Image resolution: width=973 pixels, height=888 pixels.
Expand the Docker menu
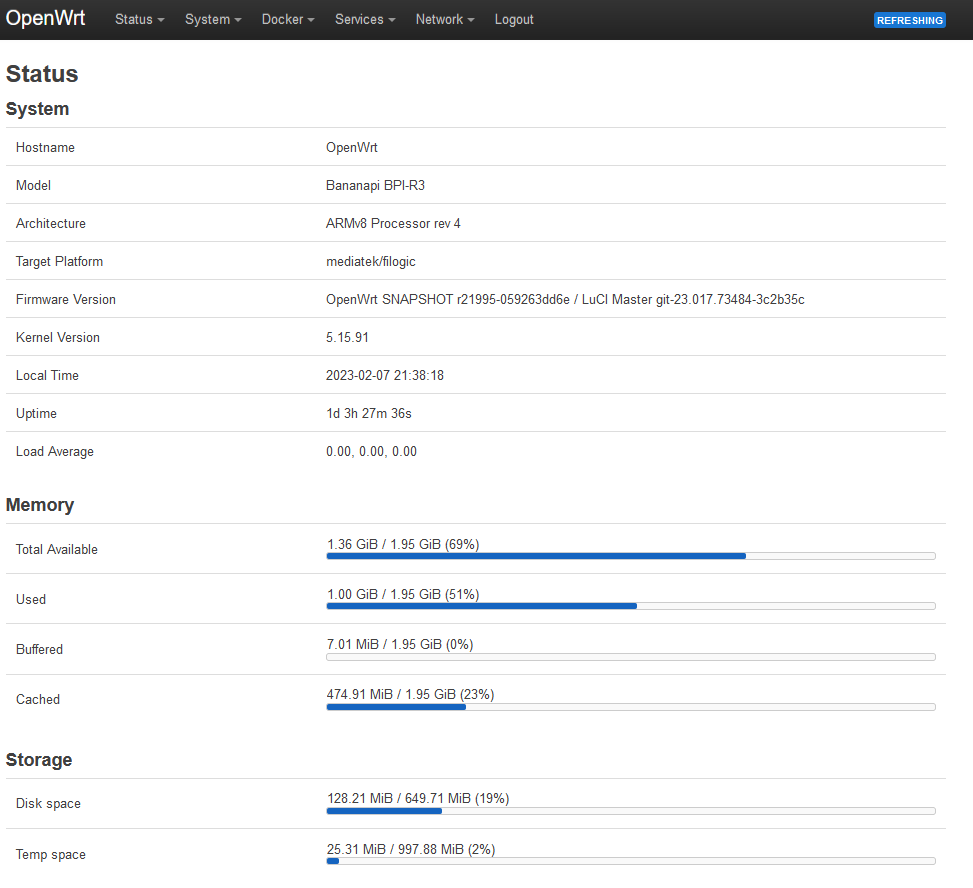coord(288,19)
